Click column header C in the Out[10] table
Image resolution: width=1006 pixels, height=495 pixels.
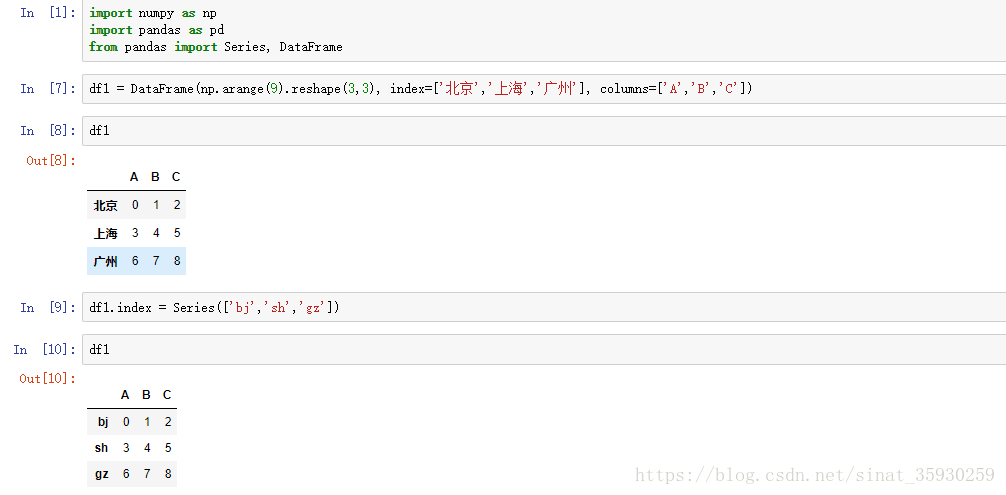(x=167, y=395)
